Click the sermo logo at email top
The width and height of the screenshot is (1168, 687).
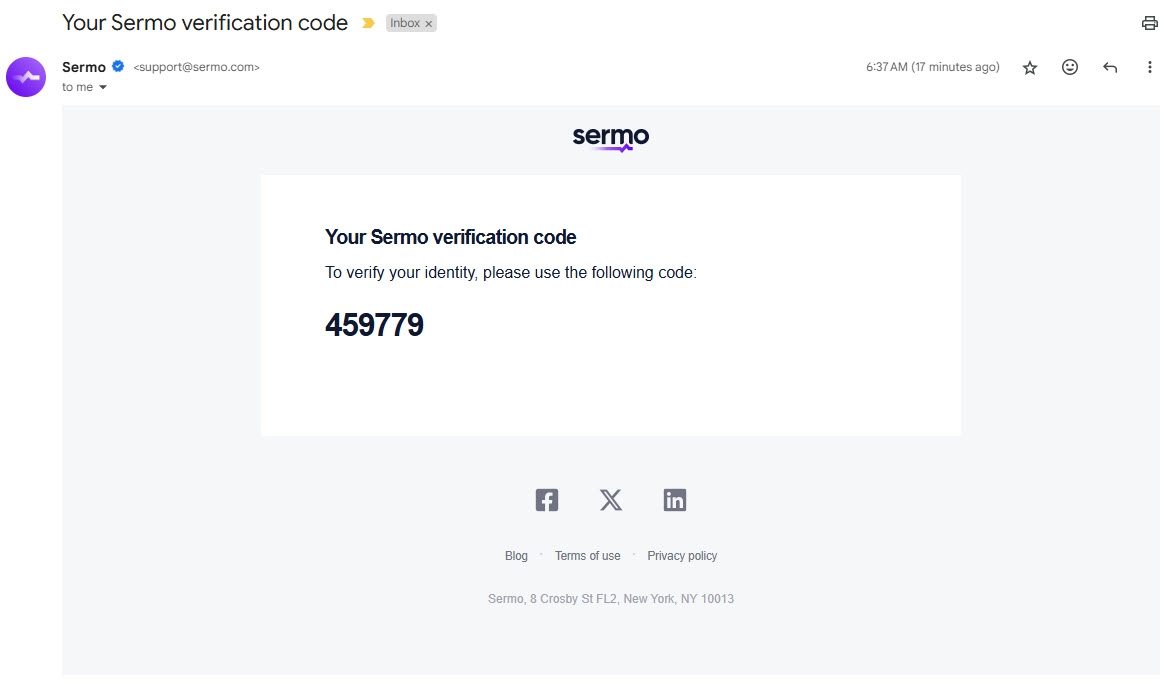coord(611,138)
